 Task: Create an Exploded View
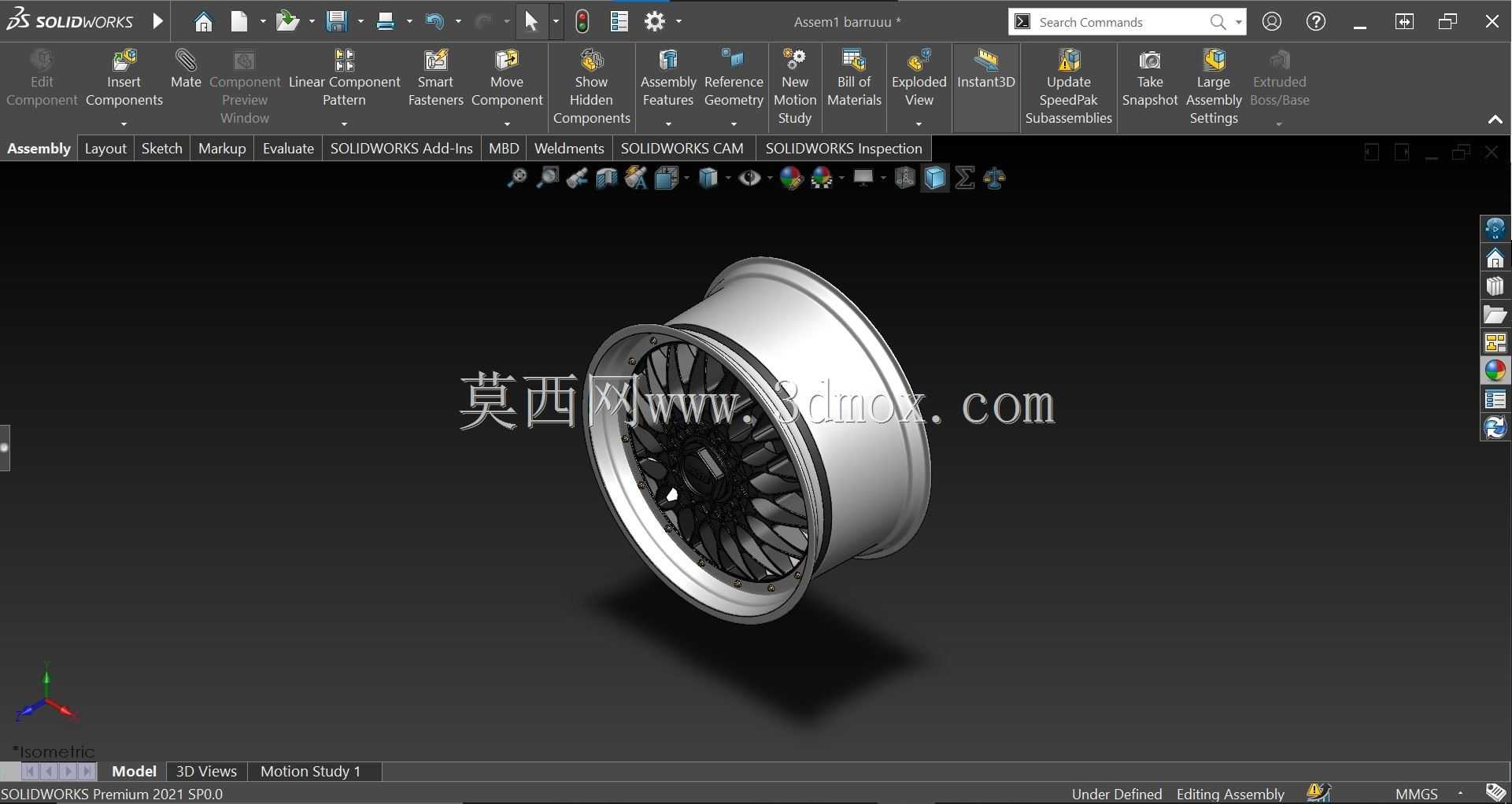(919, 79)
